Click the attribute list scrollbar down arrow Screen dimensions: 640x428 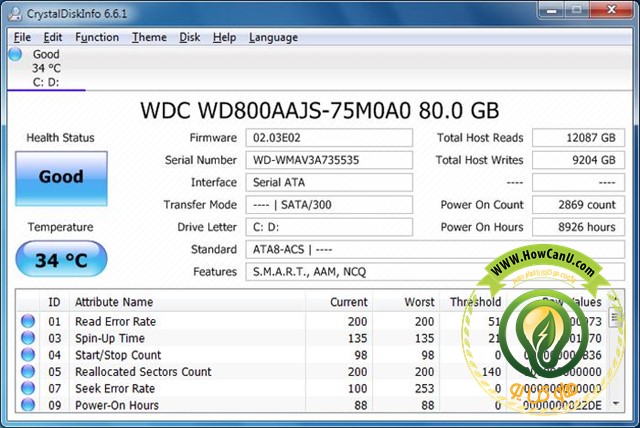pyautogui.click(x=616, y=404)
